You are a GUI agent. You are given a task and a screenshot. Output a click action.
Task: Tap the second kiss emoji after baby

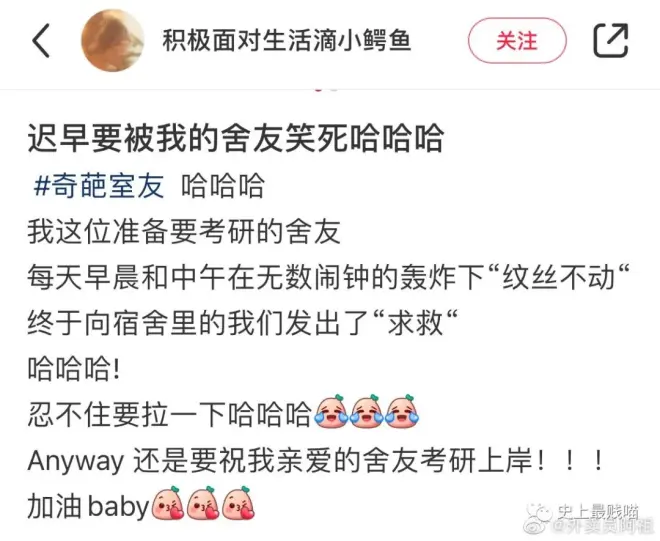(x=203, y=504)
